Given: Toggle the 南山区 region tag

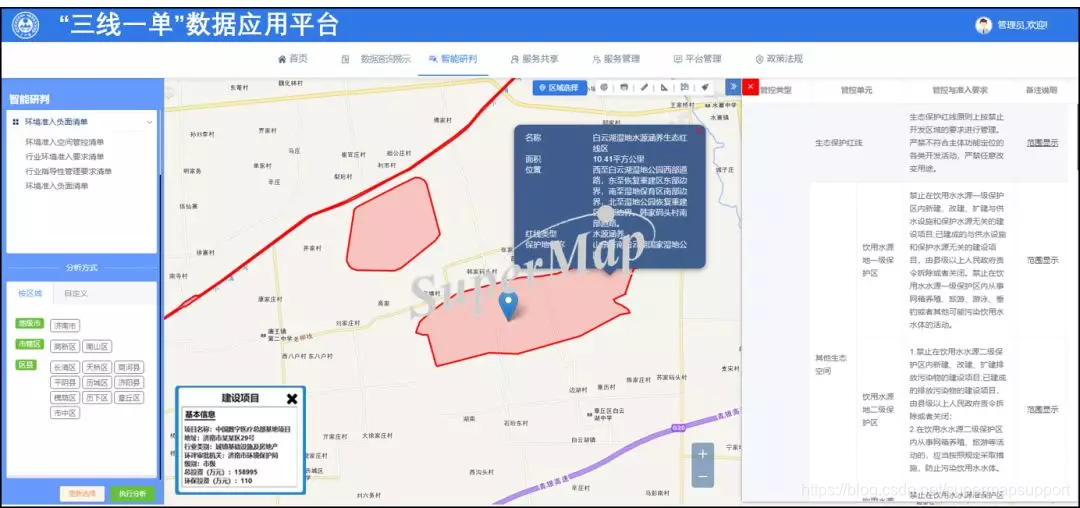Looking at the screenshot, I should [x=97, y=346].
